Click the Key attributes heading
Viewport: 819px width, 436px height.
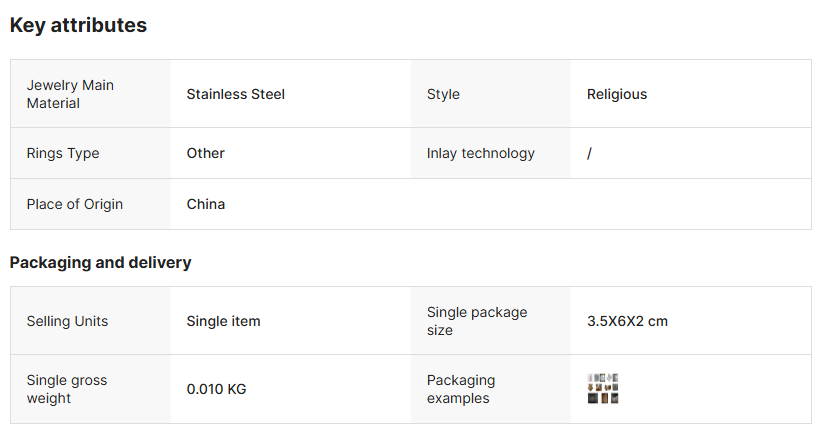point(78,26)
